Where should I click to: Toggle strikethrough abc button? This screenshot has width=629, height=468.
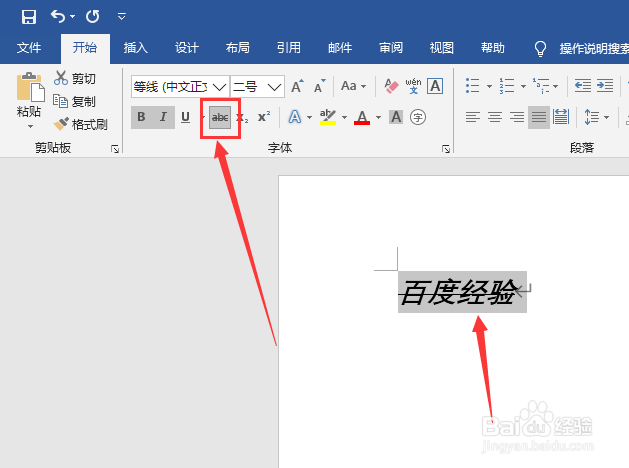click(x=220, y=118)
